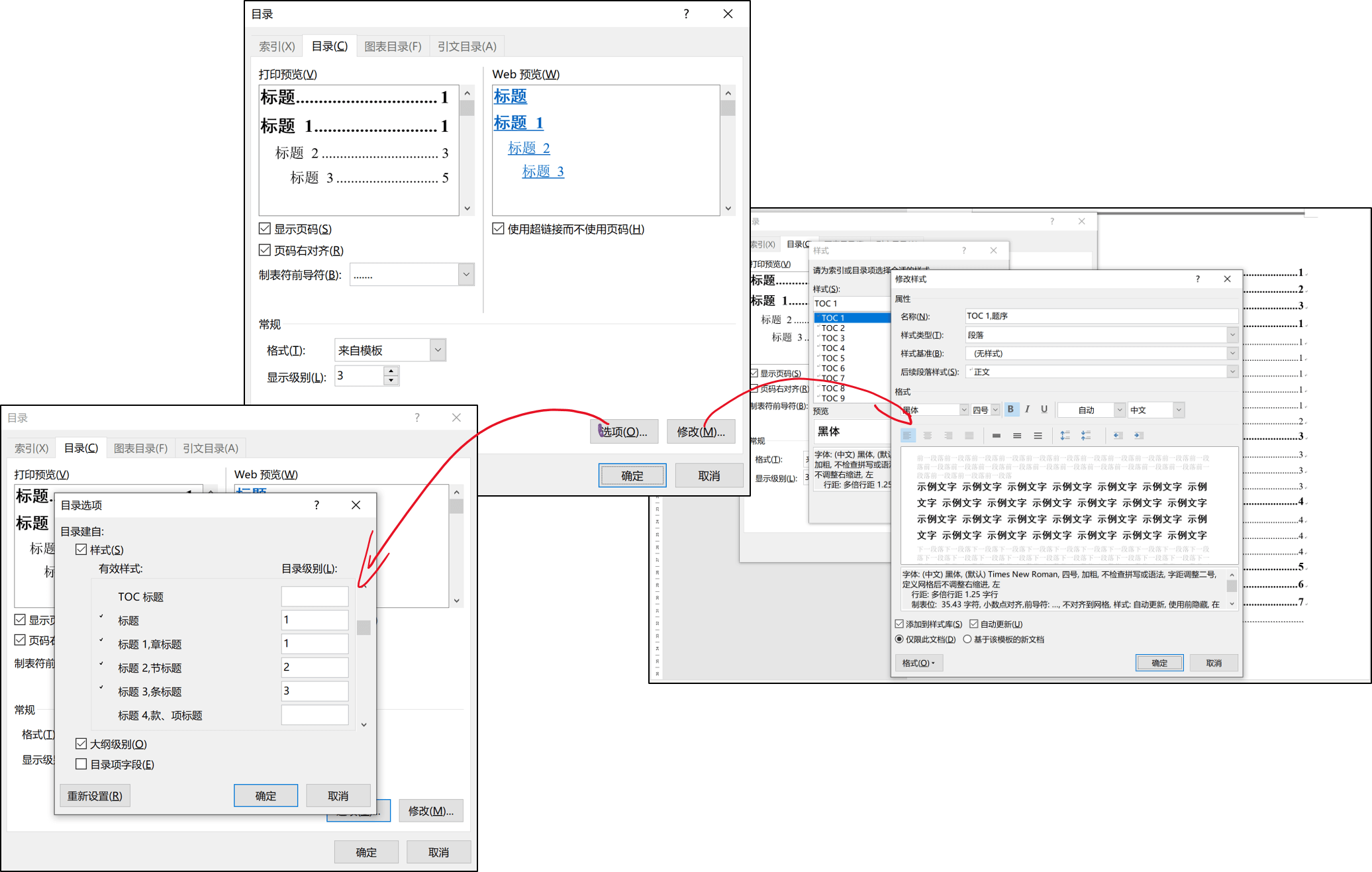Screen dimensions: 1372x872
Task: Open the 样式类型(T) dropdown
Action: tap(1232, 334)
